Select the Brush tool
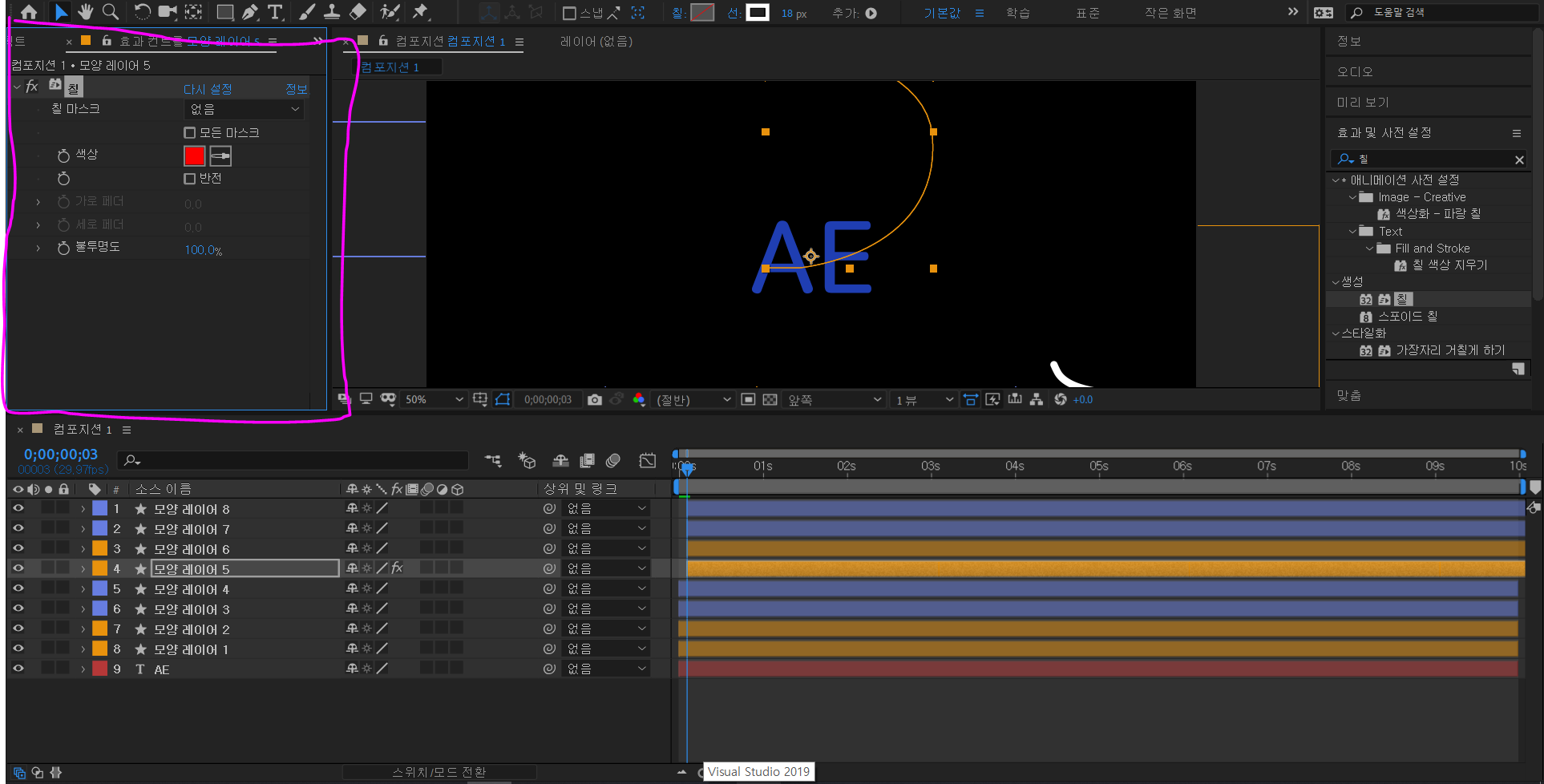Image resolution: width=1544 pixels, height=784 pixels. click(x=306, y=12)
